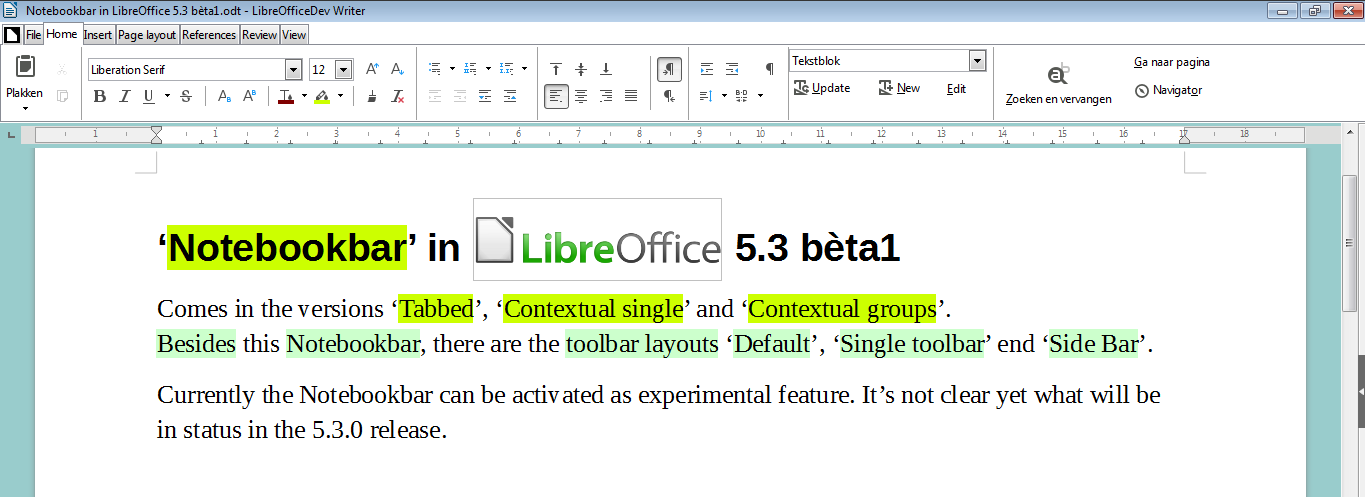The image size is (1365, 497).
Task: Apply superscript formatting
Action: (x=250, y=96)
